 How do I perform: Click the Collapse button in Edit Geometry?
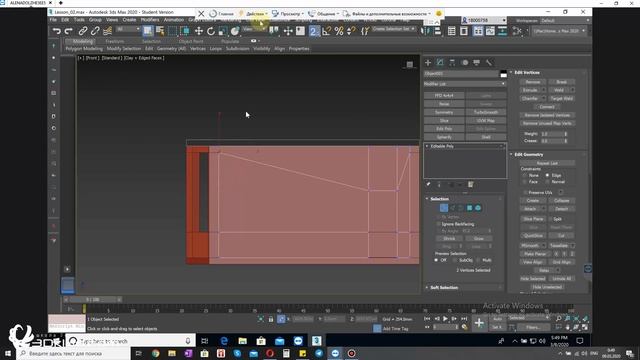(562, 200)
